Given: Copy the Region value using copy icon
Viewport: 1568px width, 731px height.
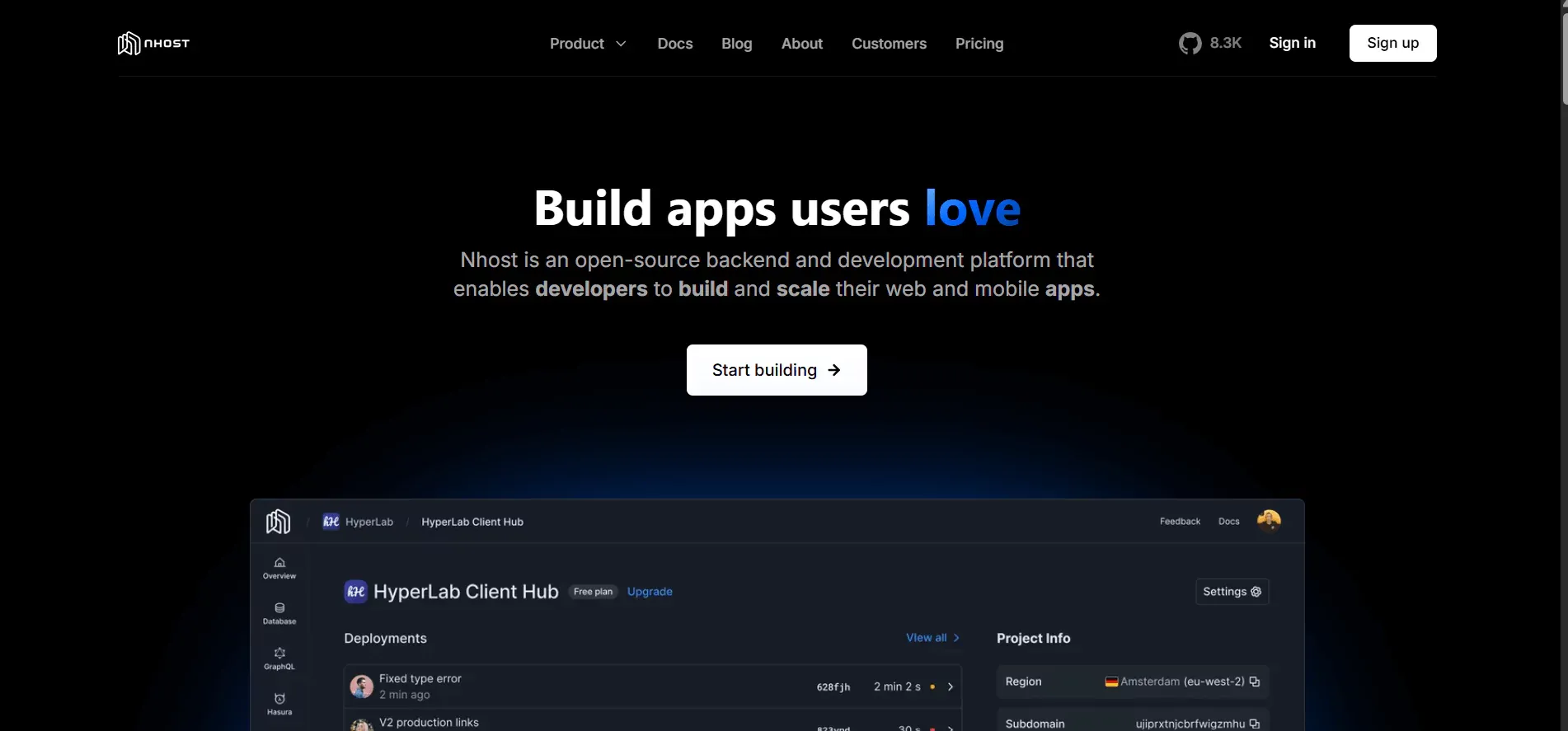Looking at the screenshot, I should coord(1255,682).
